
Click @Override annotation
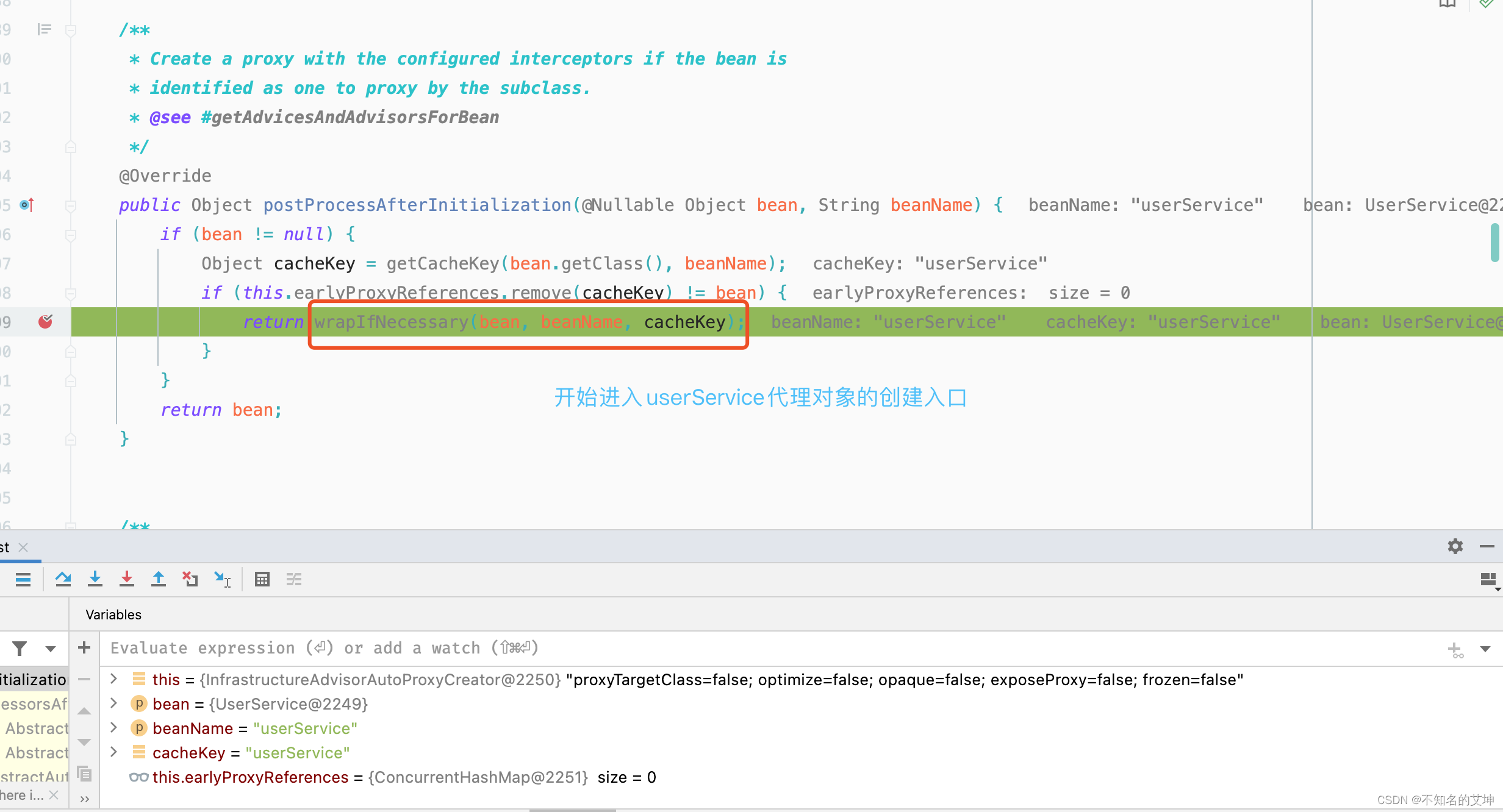tap(165, 176)
